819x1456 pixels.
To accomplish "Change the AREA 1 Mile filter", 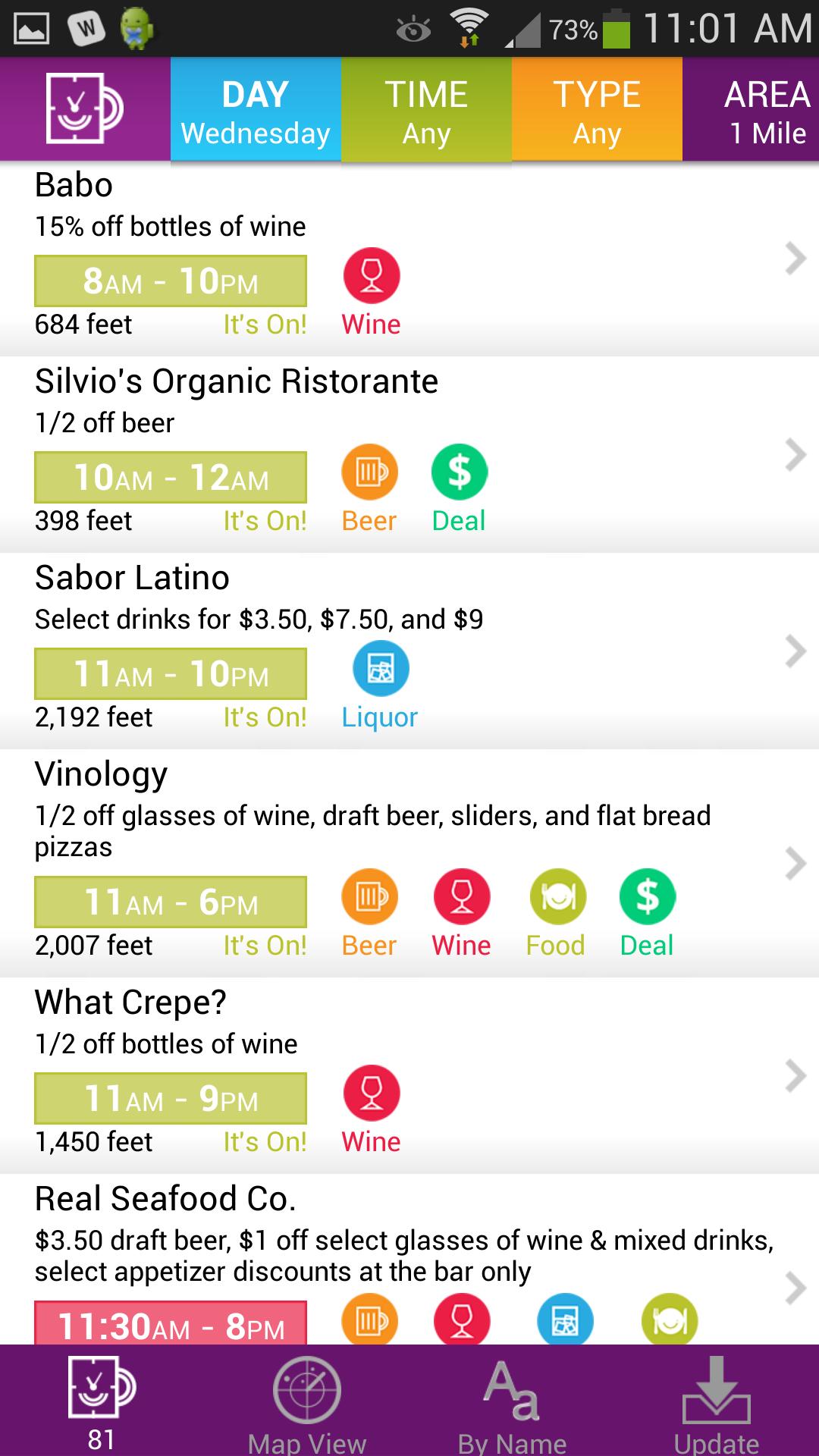I will pos(758,110).
